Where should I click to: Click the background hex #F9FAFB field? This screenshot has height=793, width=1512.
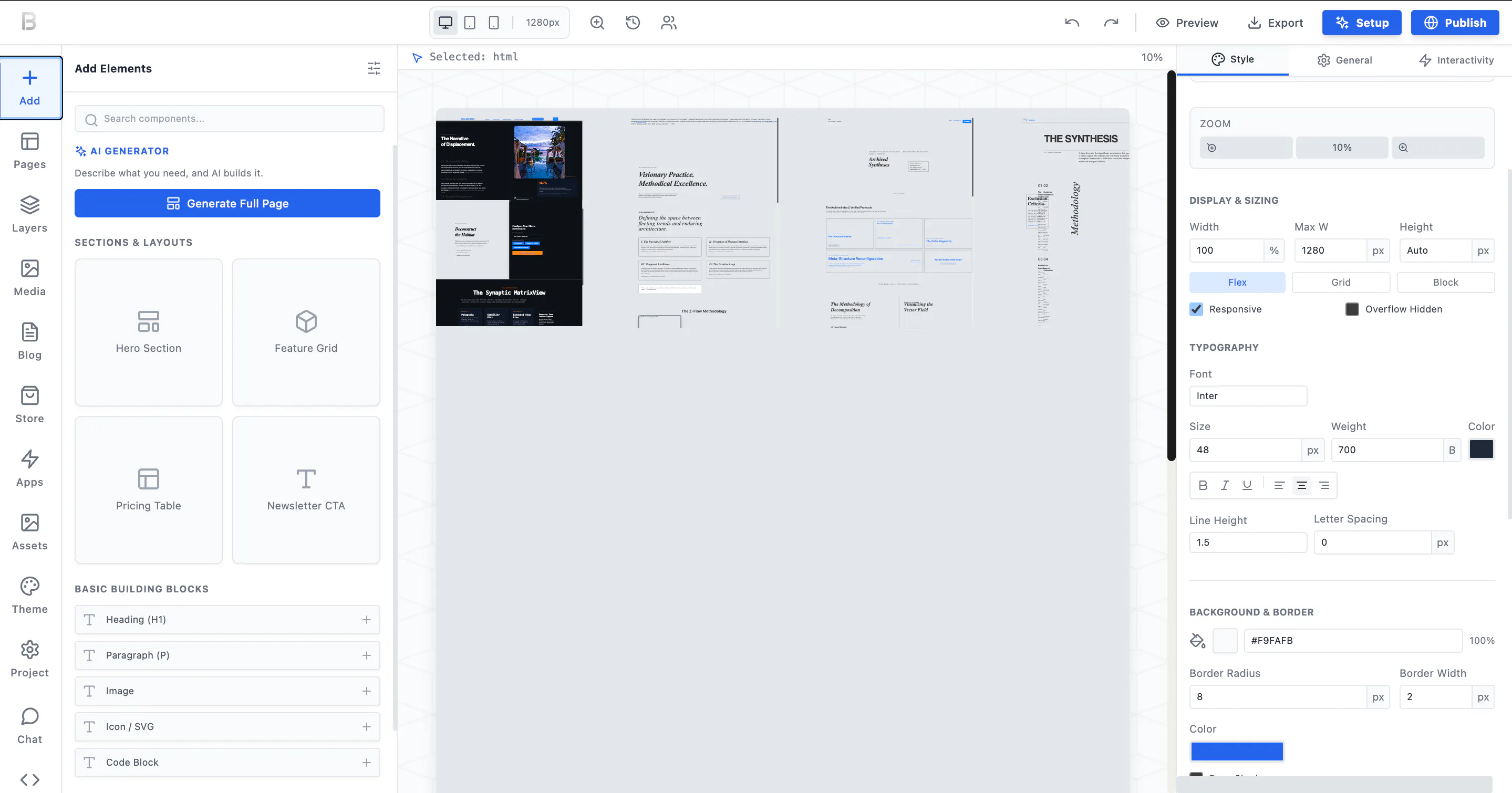click(1353, 641)
